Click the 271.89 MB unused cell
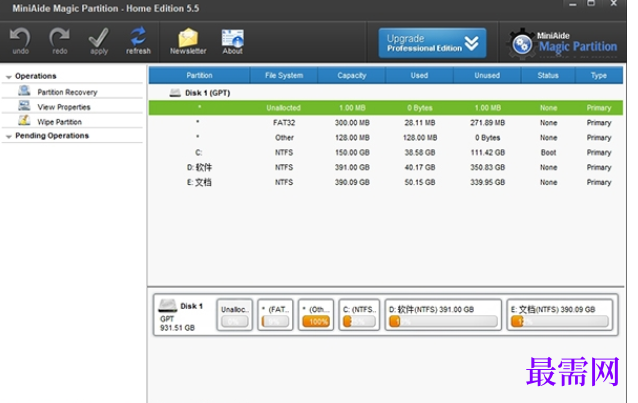Image resolution: width=638 pixels, height=403 pixels. pyautogui.click(x=487, y=123)
